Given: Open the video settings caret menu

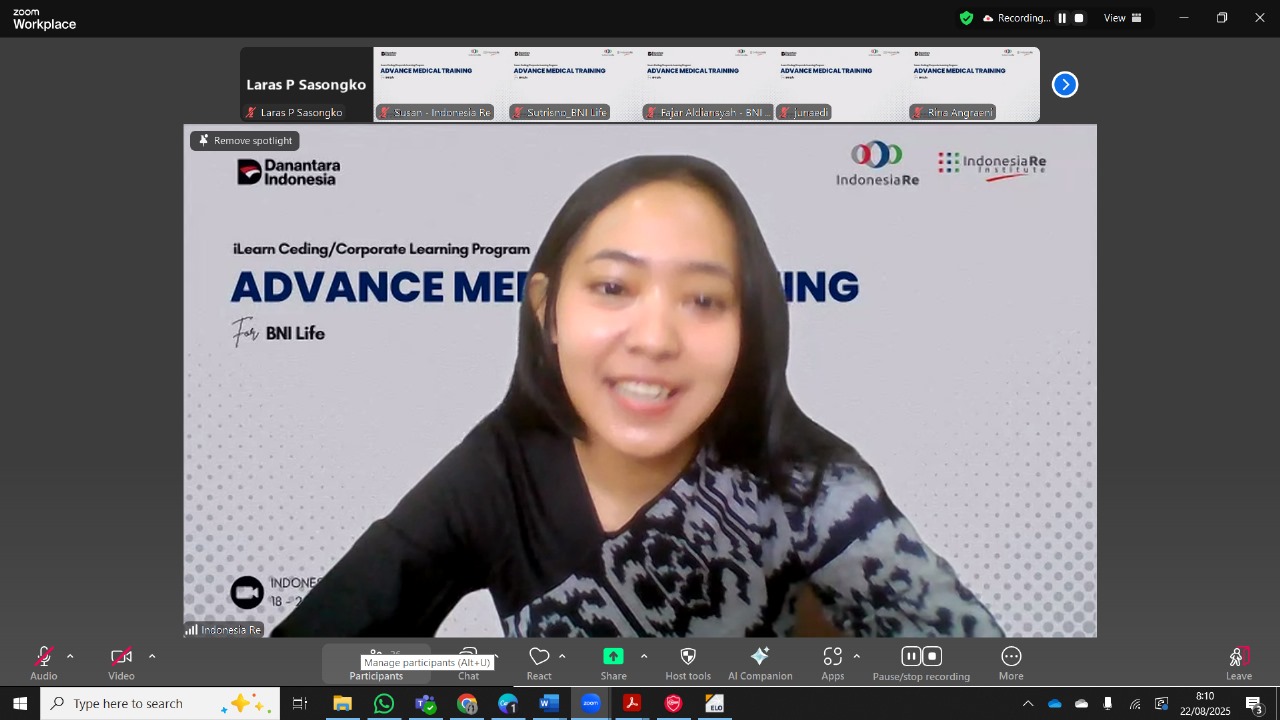Looking at the screenshot, I should click(x=152, y=657).
